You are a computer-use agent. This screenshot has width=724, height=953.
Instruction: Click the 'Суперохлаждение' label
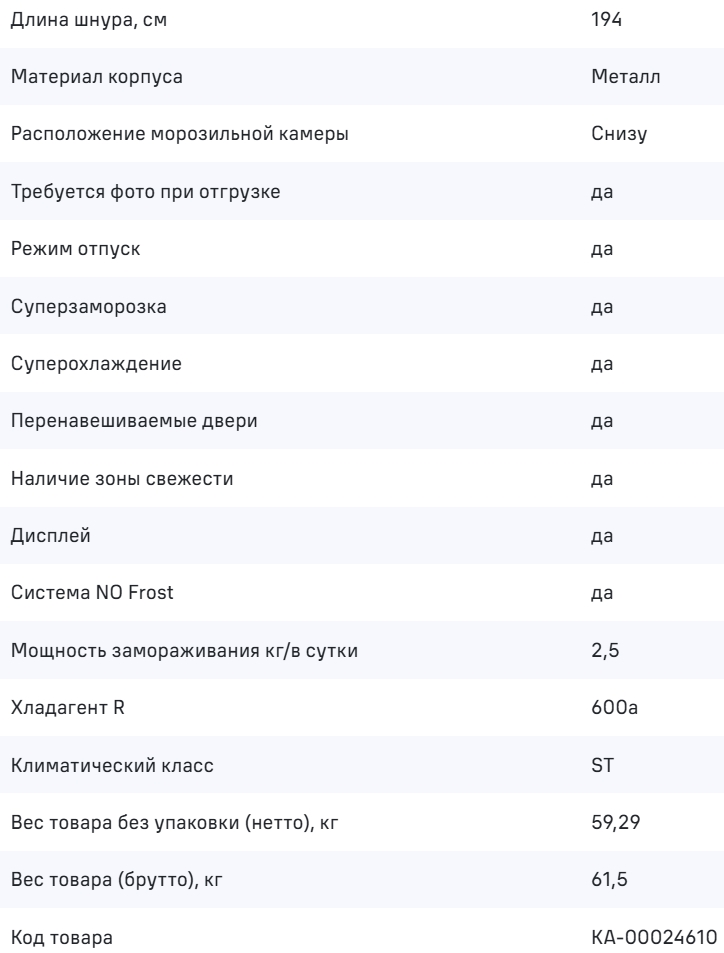[x=96, y=364]
